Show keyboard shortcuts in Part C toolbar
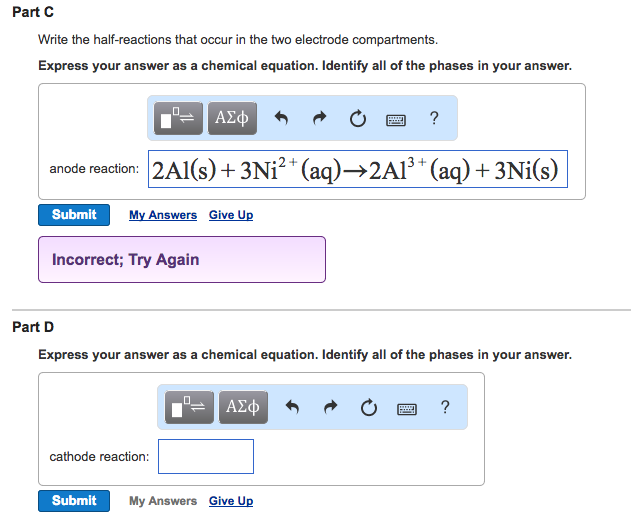 [x=396, y=120]
